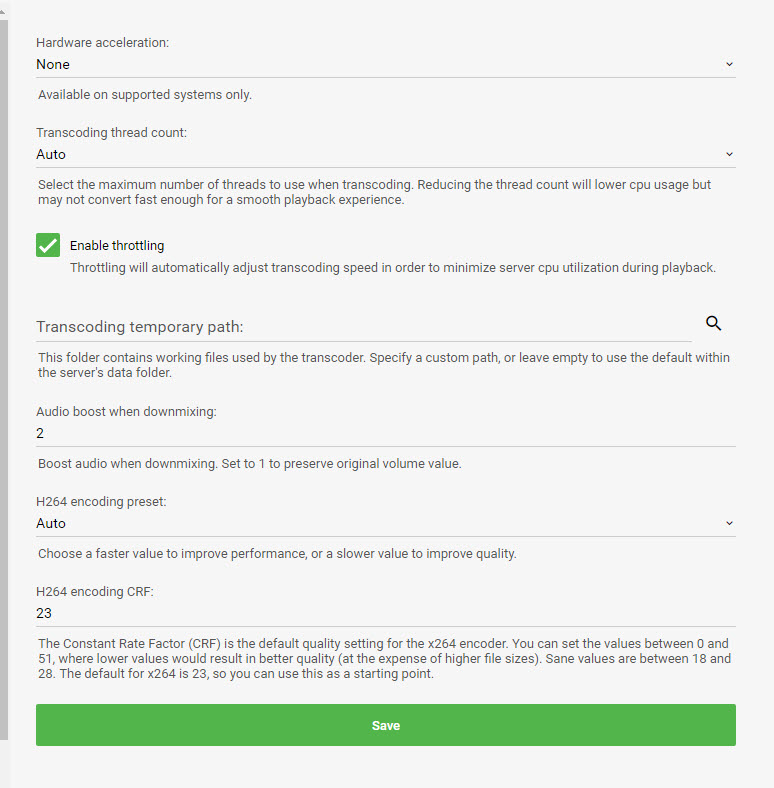This screenshot has width=774, height=788.
Task: Click the 'Hardware acceleration:' label
Action: click(x=103, y=43)
